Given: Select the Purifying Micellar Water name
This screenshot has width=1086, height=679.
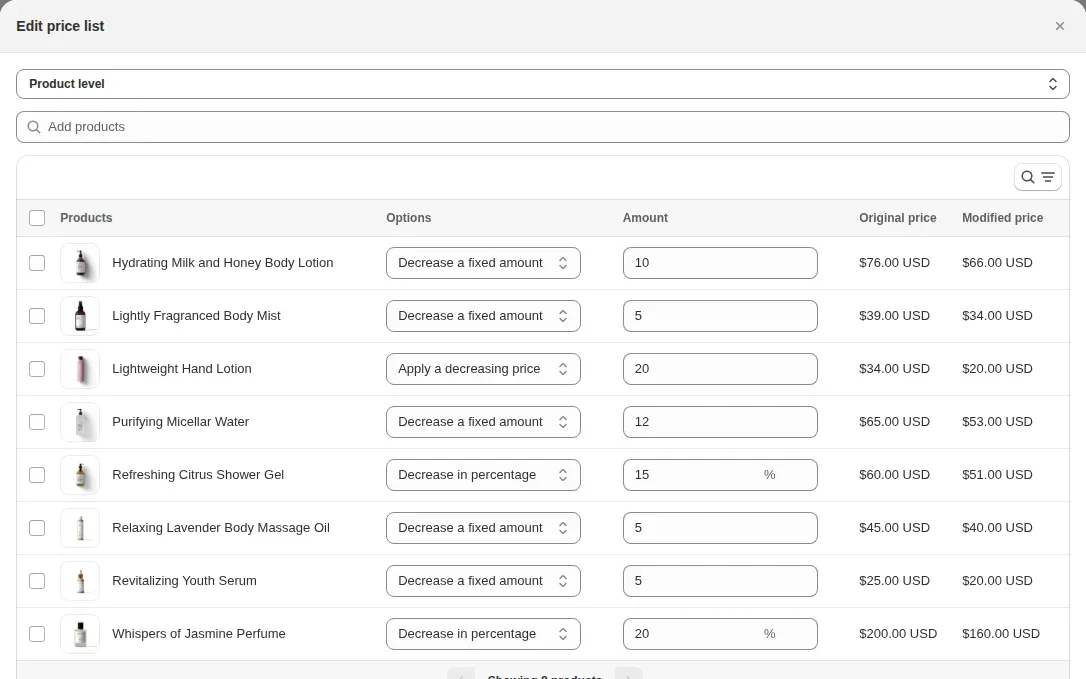Looking at the screenshot, I should coord(180,422).
